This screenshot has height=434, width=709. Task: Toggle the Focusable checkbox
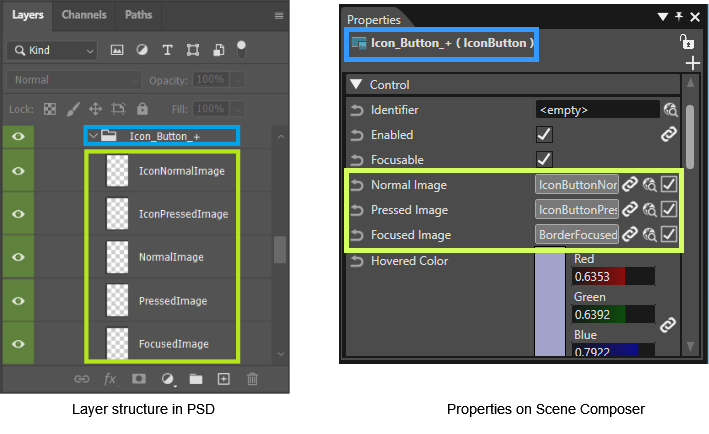click(544, 159)
